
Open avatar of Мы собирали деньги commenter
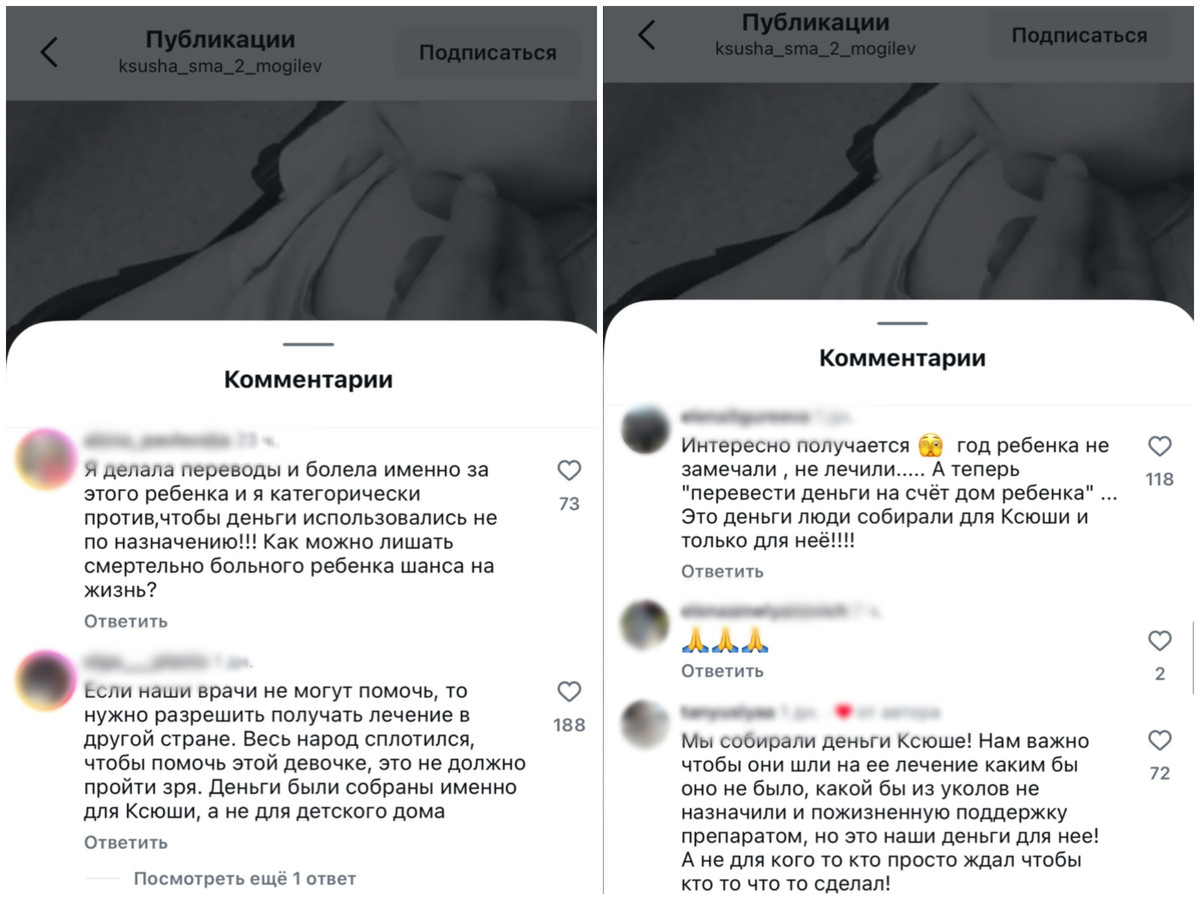point(644,725)
